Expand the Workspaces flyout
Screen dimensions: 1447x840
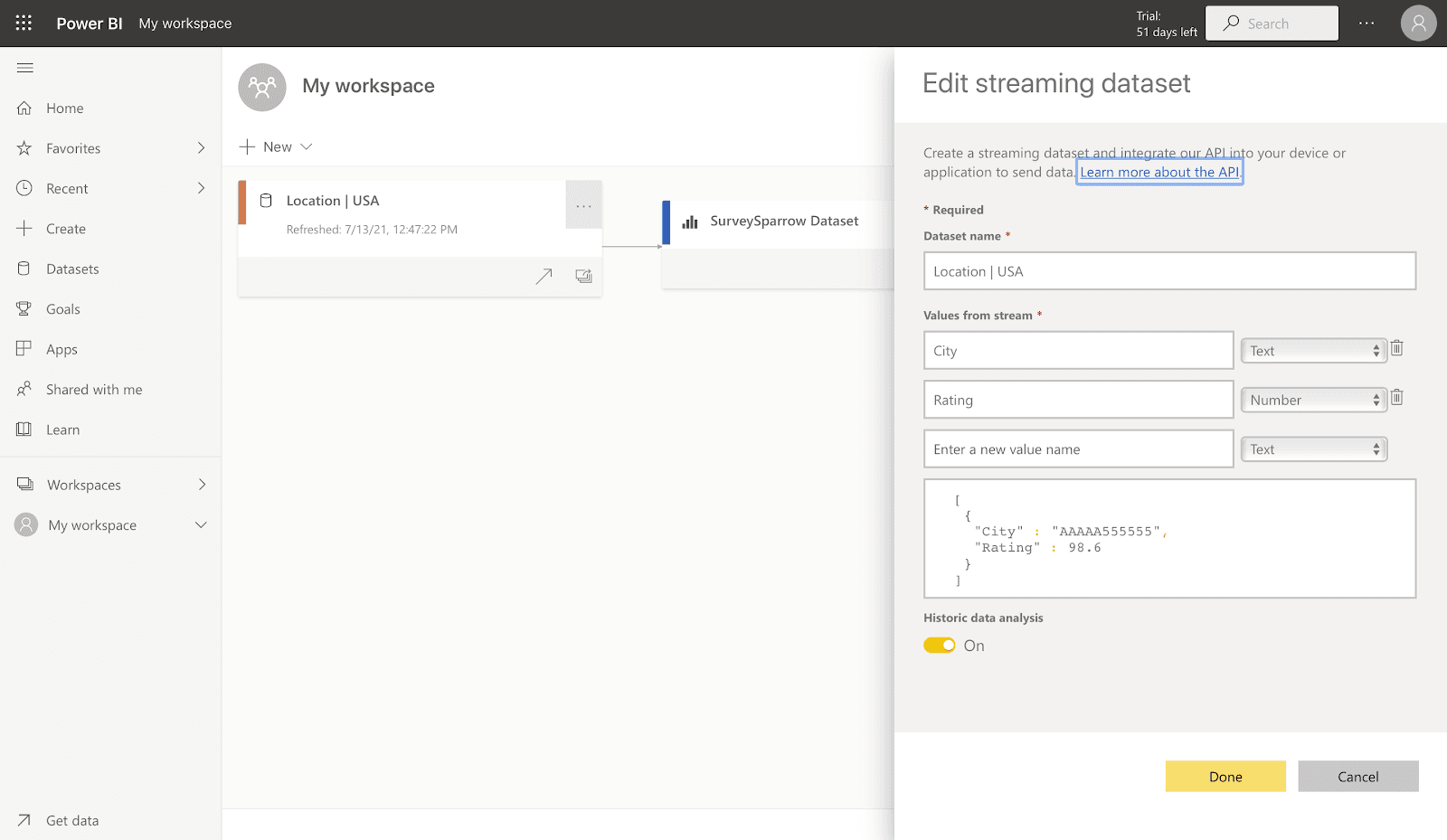pyautogui.click(x=202, y=485)
